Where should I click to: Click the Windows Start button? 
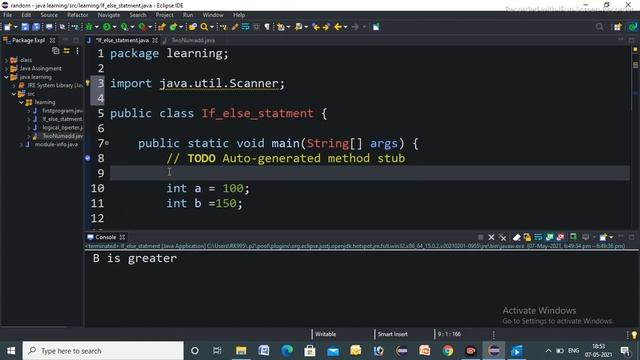click(x=11, y=351)
